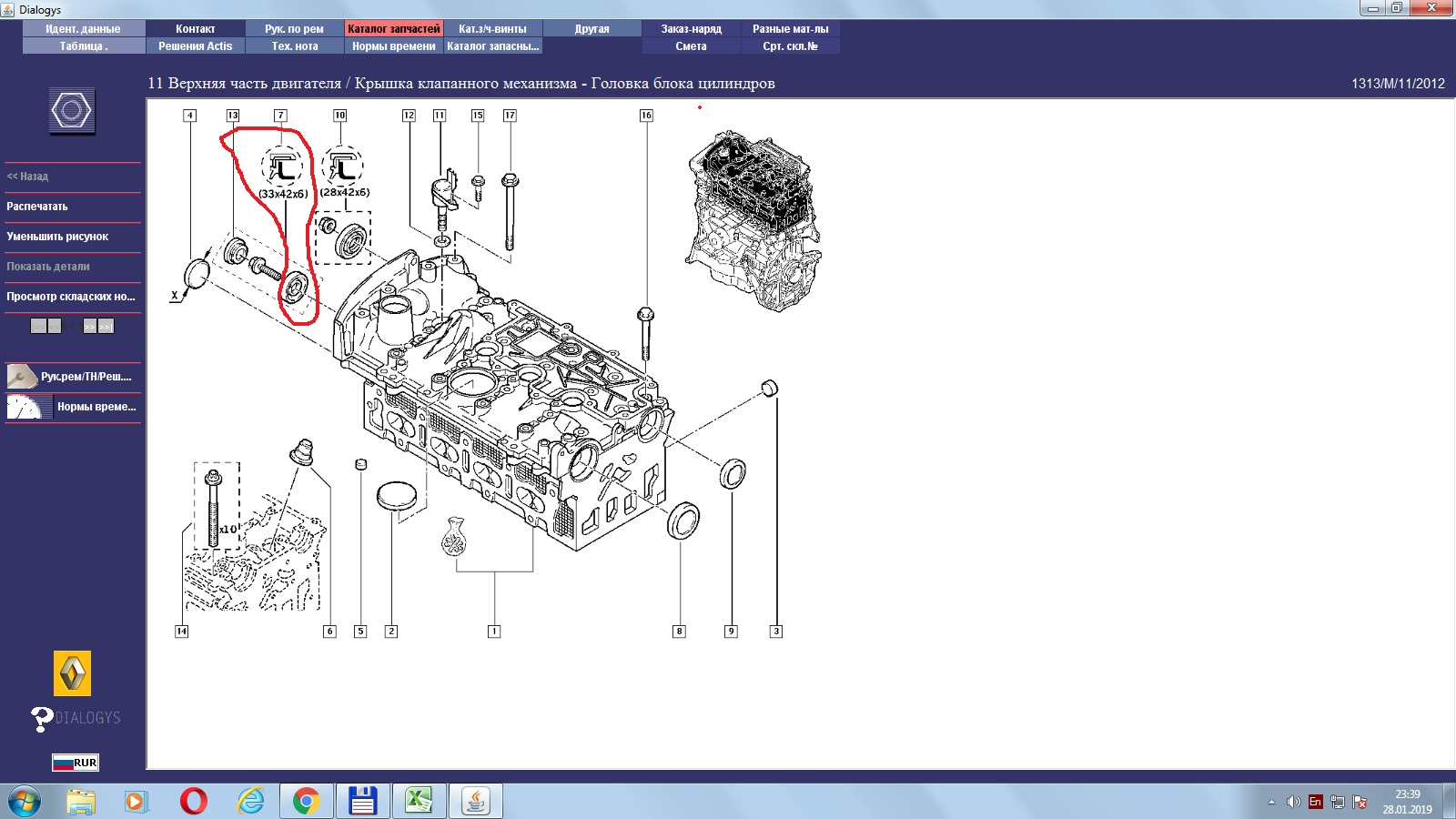Open repair manual wrench icon button
1456x819 pixels.
[22, 376]
